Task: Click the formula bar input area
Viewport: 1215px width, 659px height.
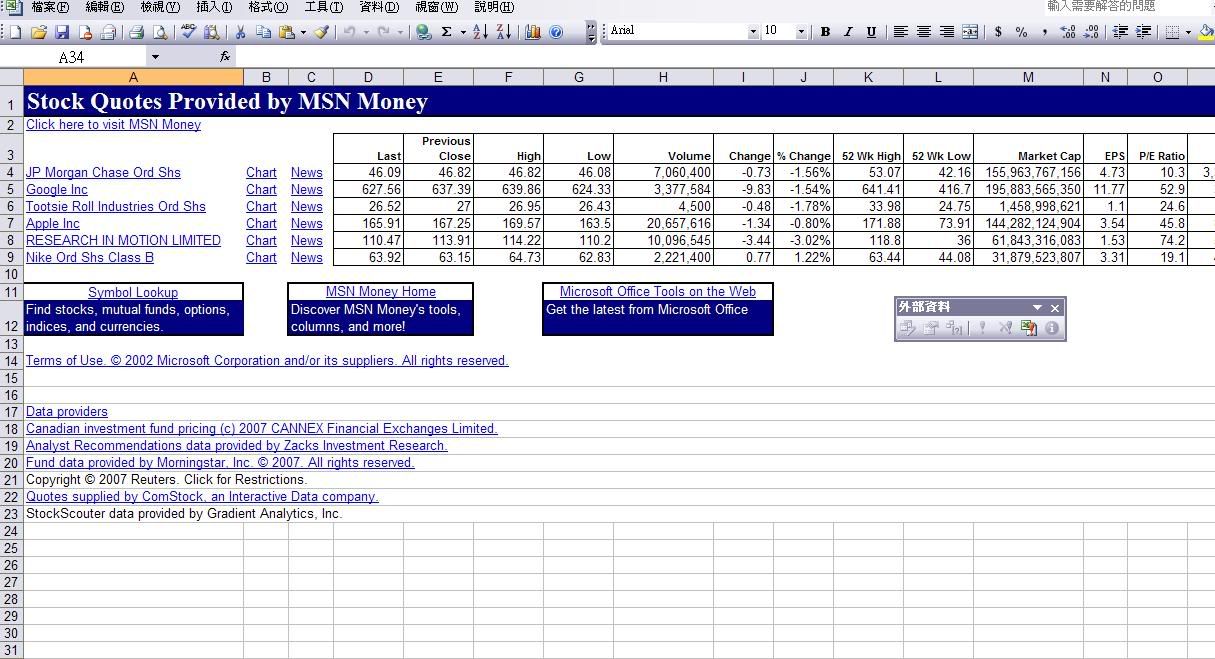Action: [x=725, y=57]
